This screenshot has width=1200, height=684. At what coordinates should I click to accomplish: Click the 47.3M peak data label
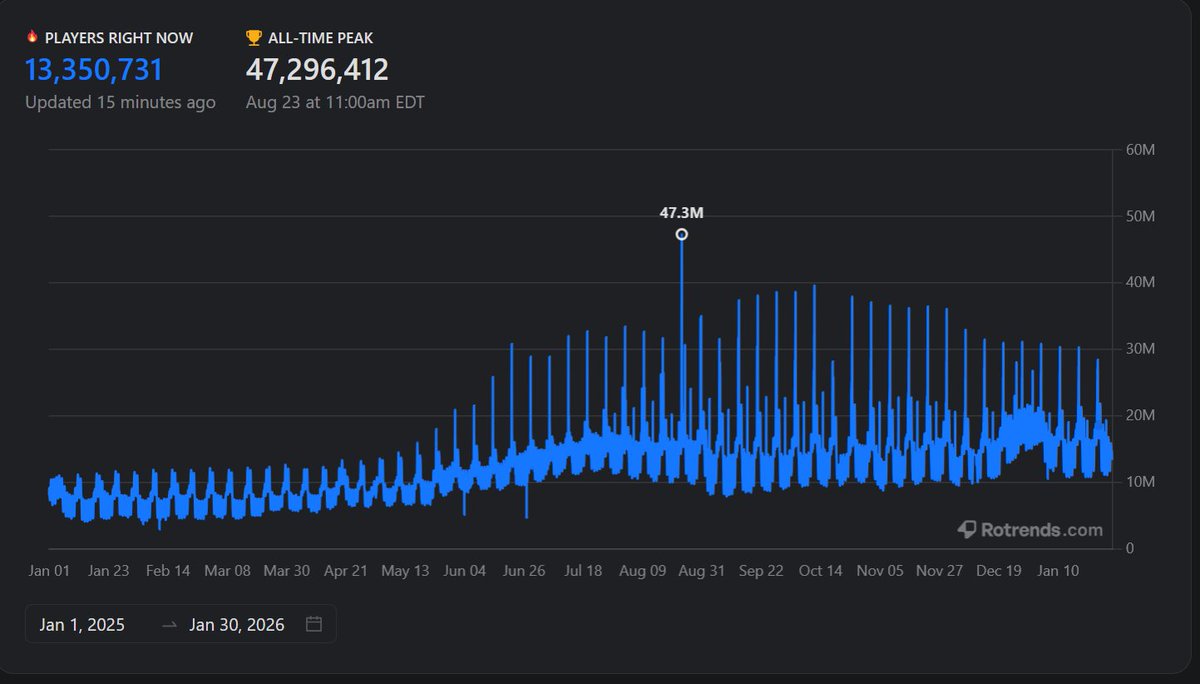681,212
